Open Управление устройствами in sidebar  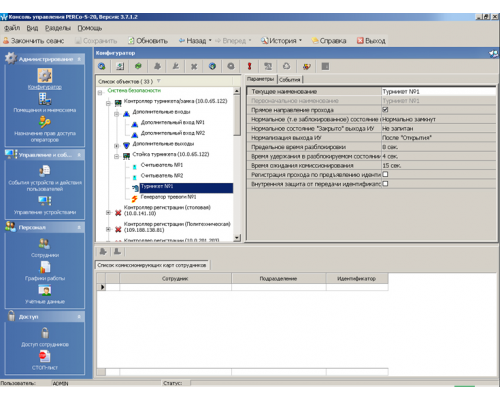click(45, 205)
